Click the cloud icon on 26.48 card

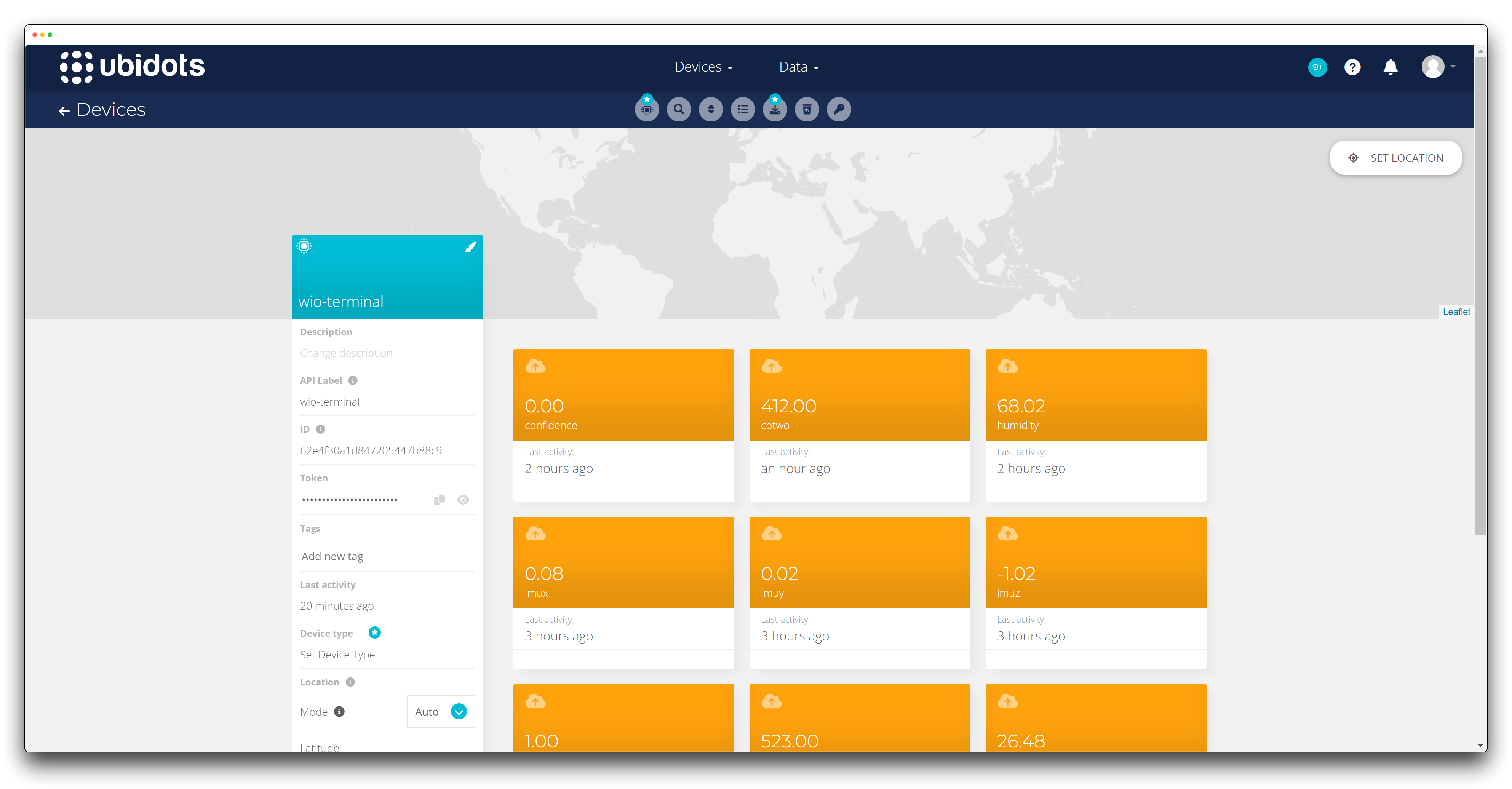pos(1007,701)
